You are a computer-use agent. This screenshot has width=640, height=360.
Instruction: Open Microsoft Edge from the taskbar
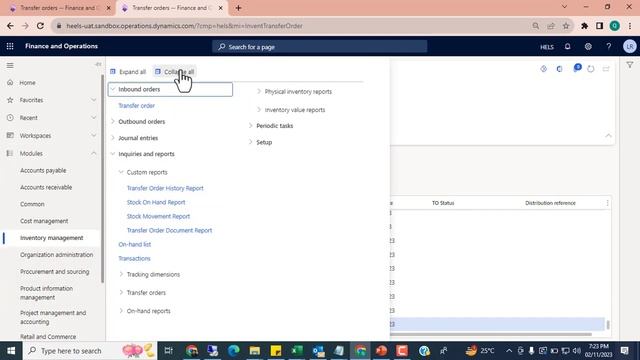point(233,351)
